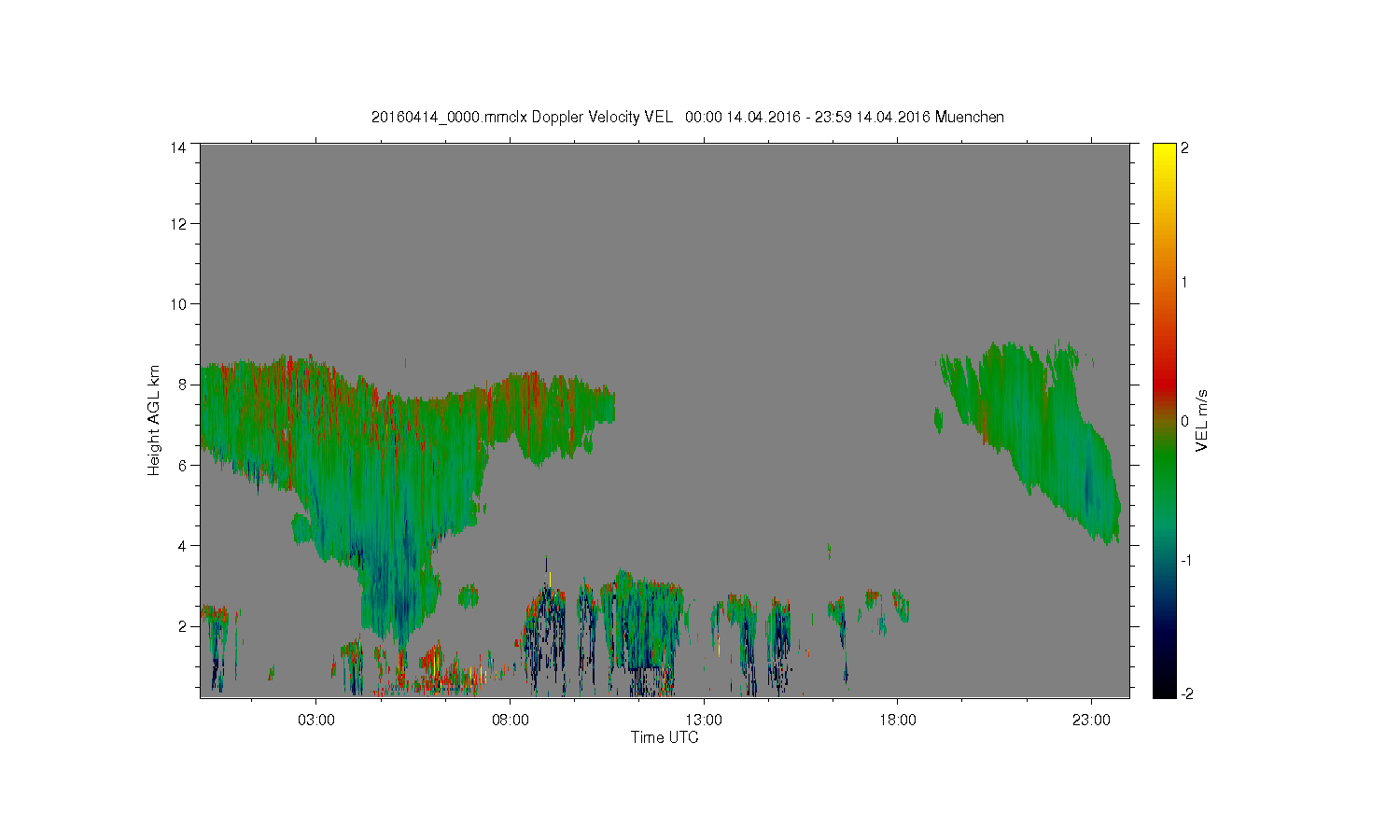Select the "18:00" time tick label

(898, 721)
